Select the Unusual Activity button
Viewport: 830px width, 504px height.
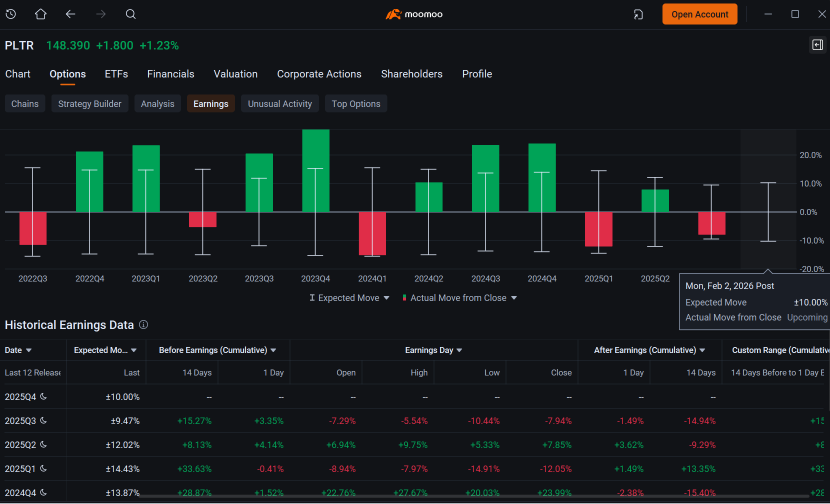point(279,104)
